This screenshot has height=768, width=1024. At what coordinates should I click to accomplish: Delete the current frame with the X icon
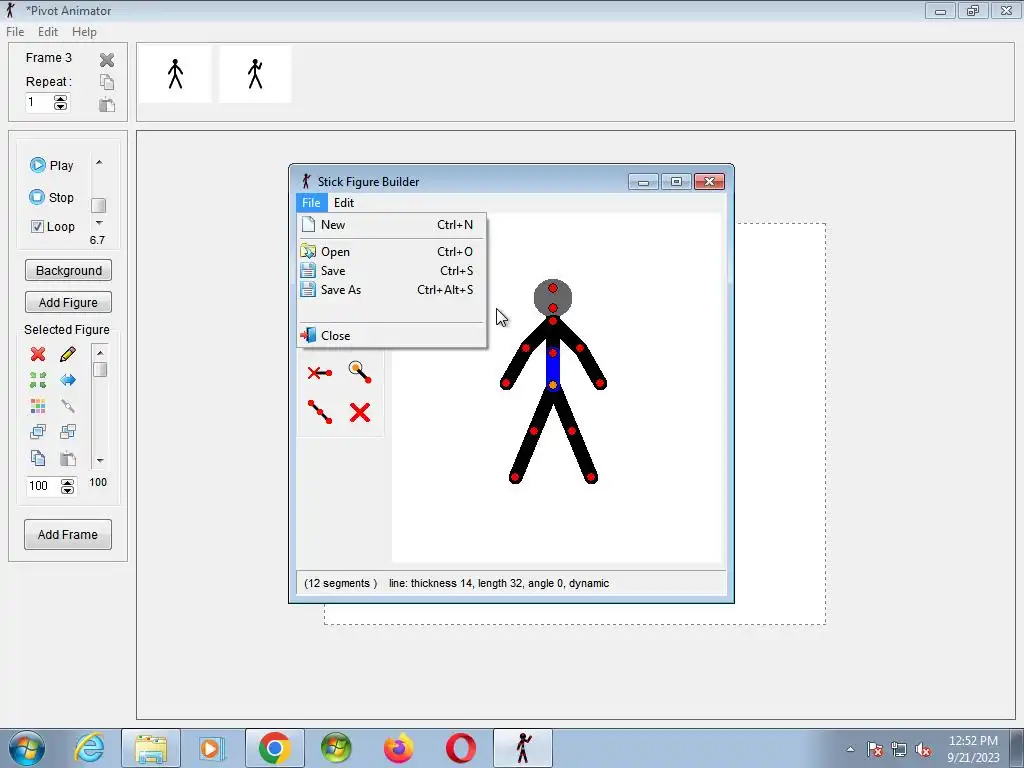pyautogui.click(x=107, y=60)
